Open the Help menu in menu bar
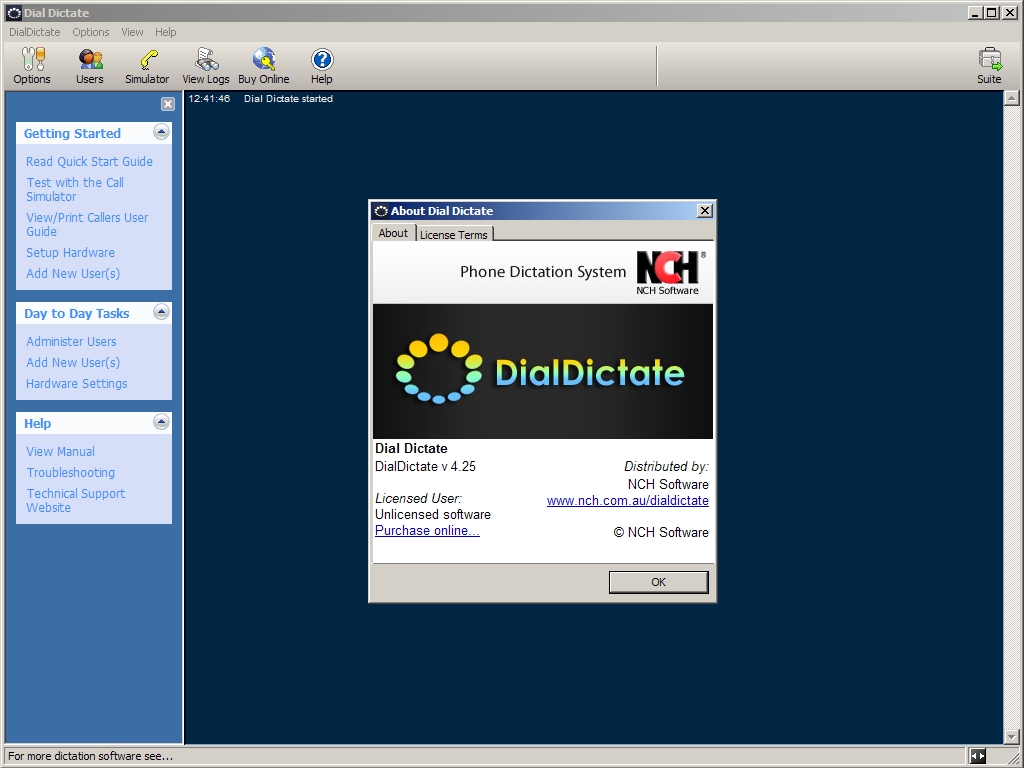 coord(165,32)
